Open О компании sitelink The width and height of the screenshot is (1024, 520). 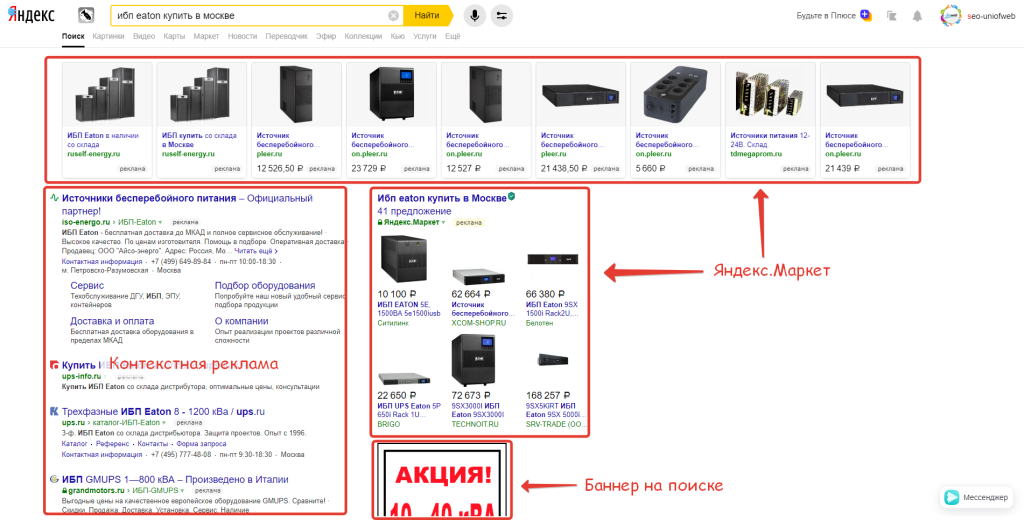[242, 321]
